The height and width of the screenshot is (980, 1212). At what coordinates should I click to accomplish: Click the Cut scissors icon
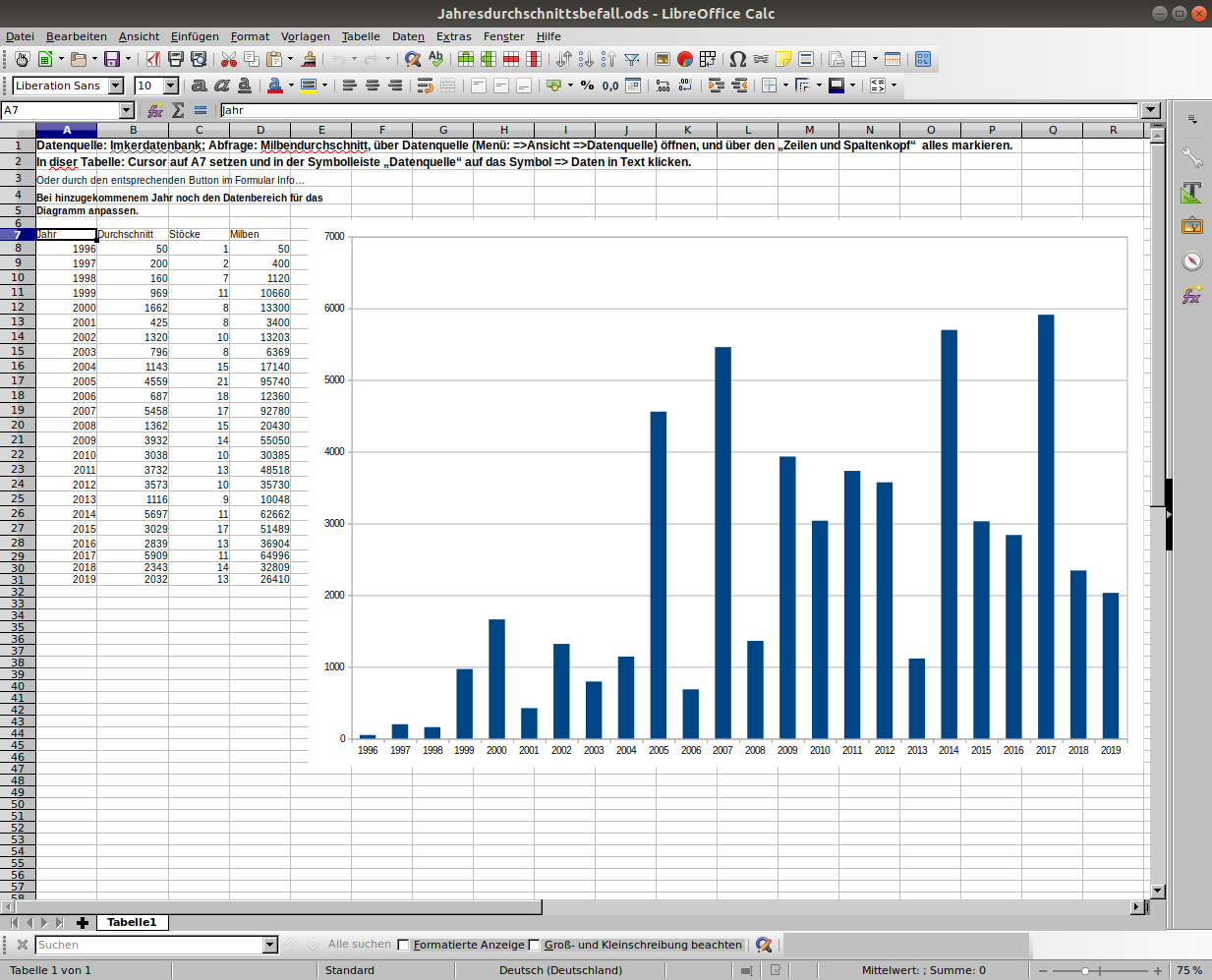(x=229, y=59)
